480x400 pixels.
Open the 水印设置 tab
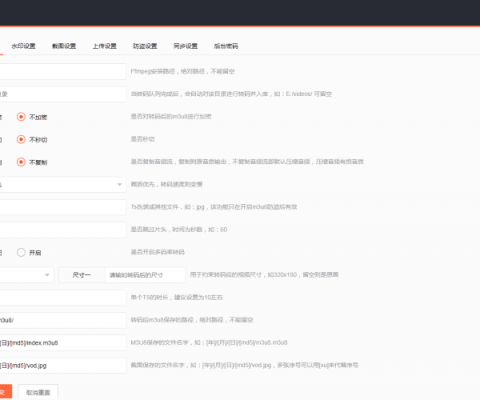click(x=23, y=46)
